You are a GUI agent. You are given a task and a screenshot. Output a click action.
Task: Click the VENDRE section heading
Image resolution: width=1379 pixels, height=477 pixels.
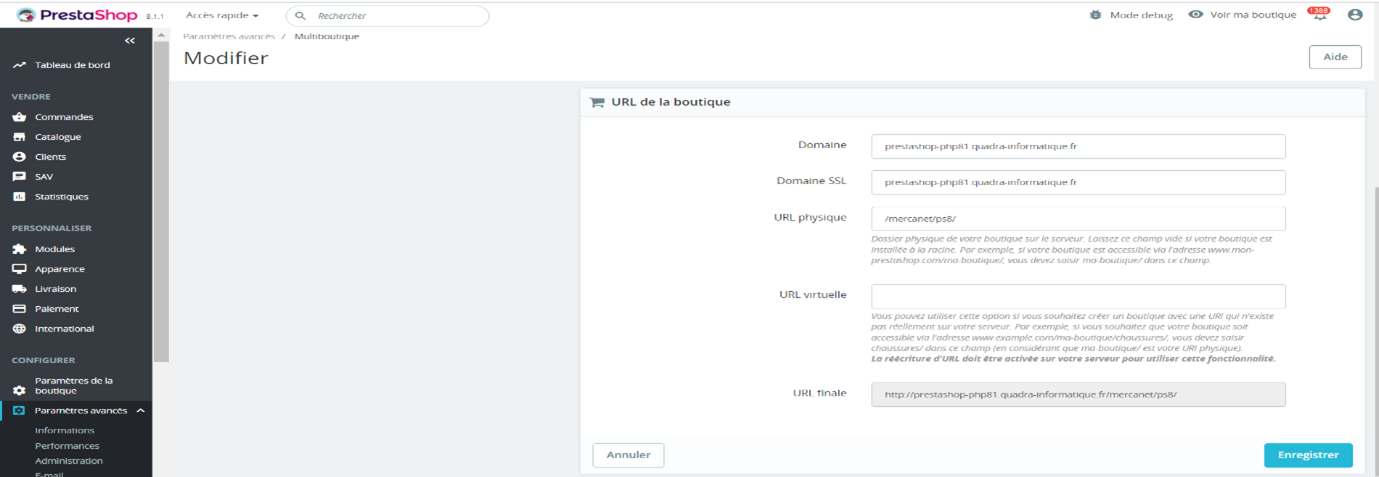tap(31, 97)
